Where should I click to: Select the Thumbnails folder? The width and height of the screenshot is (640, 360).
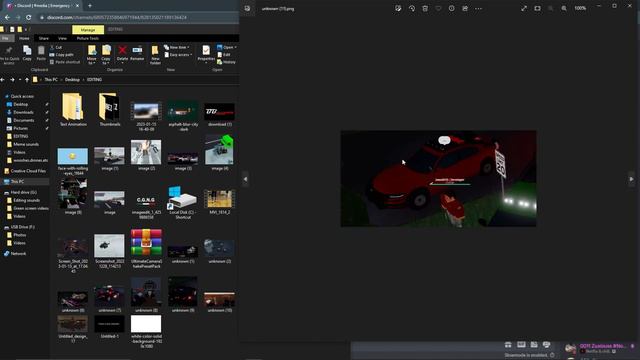click(x=109, y=109)
